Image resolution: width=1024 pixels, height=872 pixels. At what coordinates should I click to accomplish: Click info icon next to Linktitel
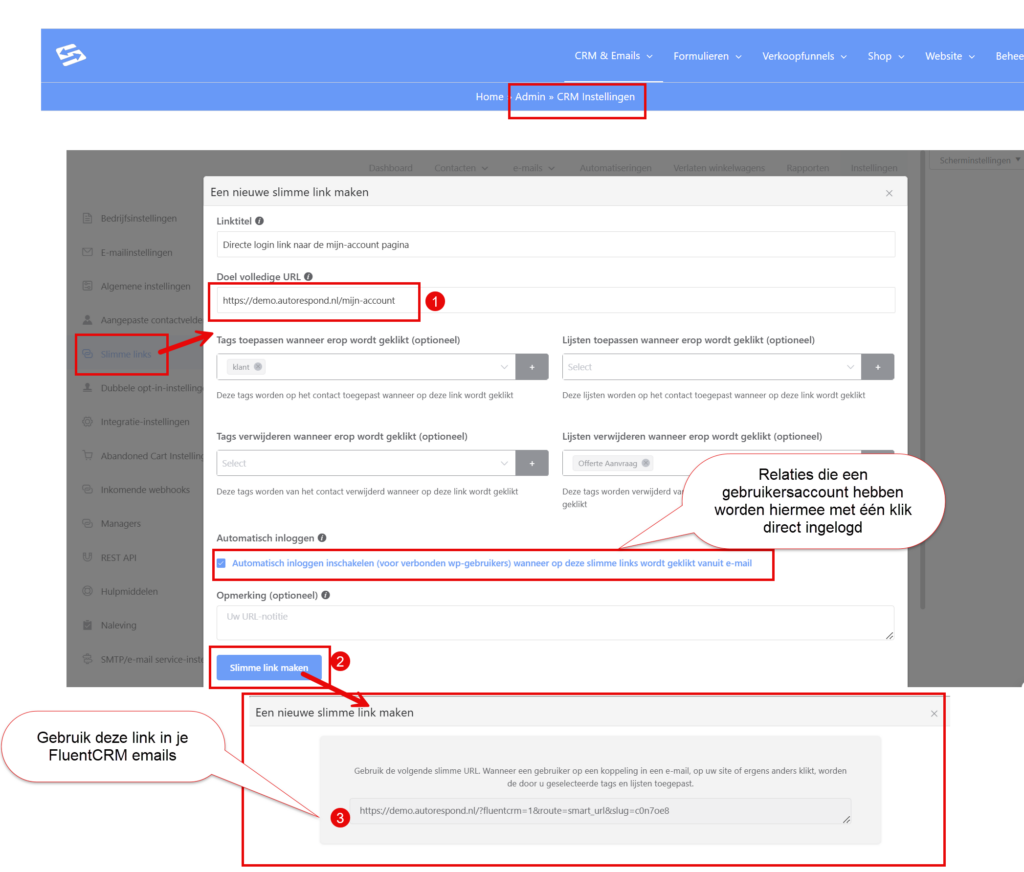(x=260, y=221)
